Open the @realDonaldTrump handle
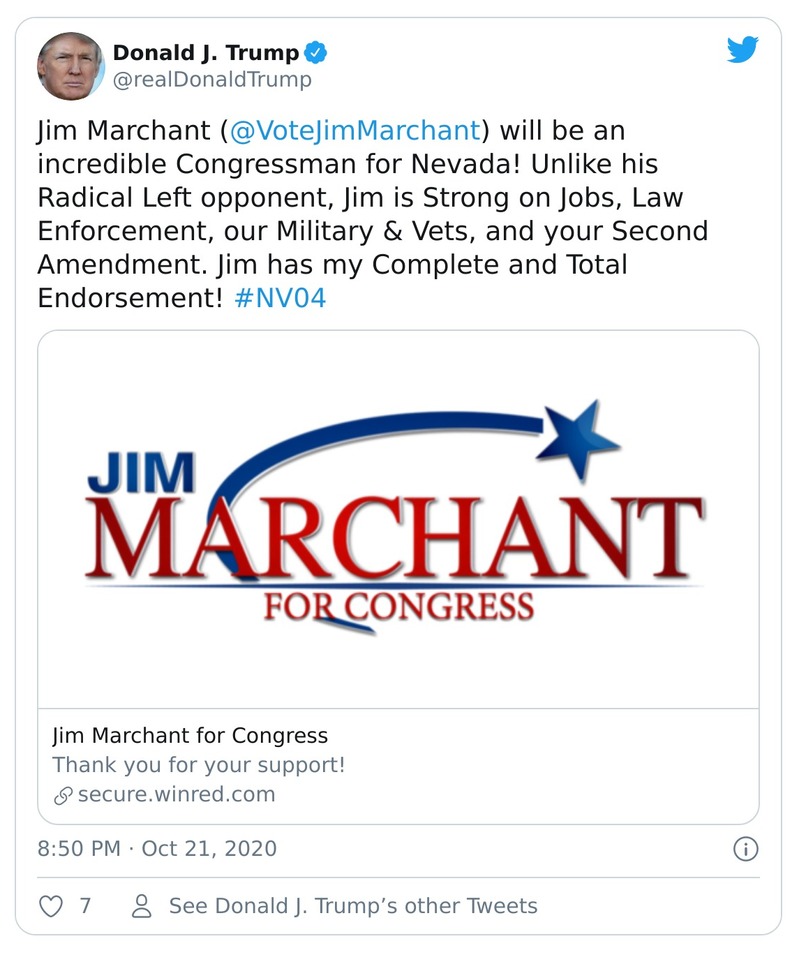Image resolution: width=799 pixels, height=955 pixels. (212, 80)
